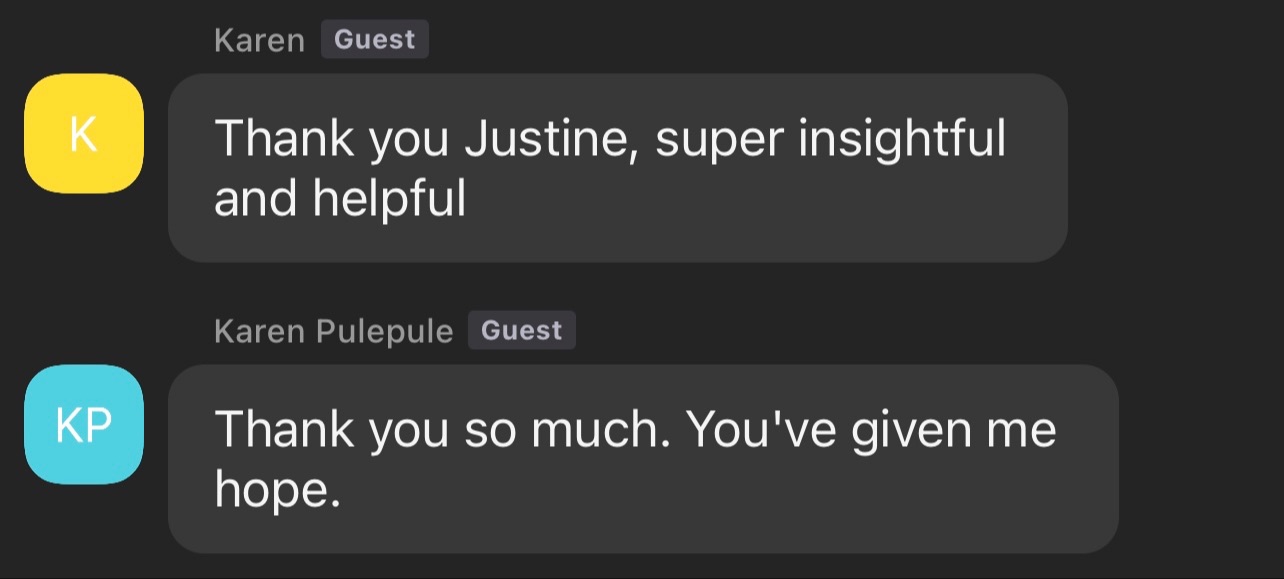Click the KP initials inside the teal avatar

pyautogui.click(x=84, y=425)
